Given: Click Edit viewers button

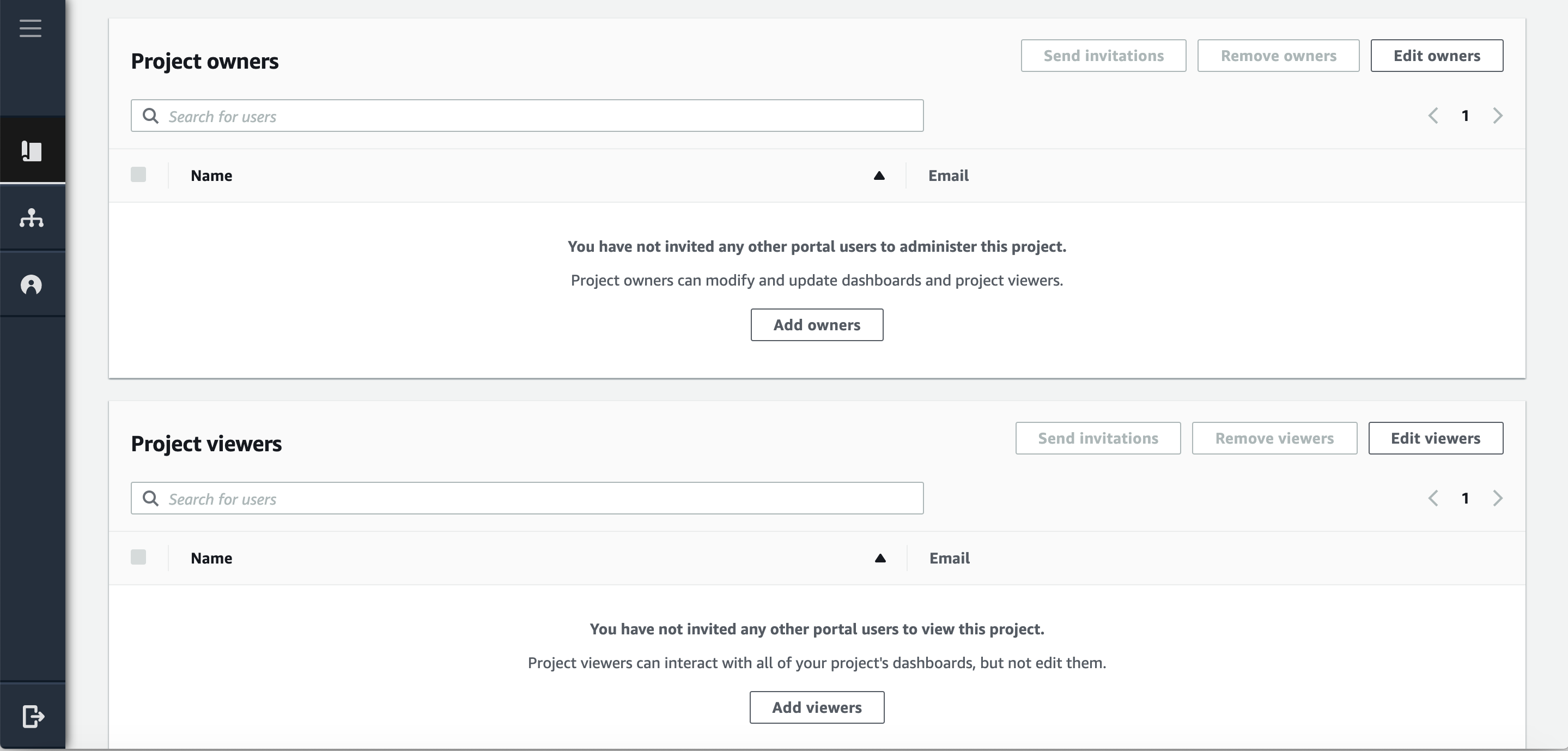Looking at the screenshot, I should (x=1435, y=438).
